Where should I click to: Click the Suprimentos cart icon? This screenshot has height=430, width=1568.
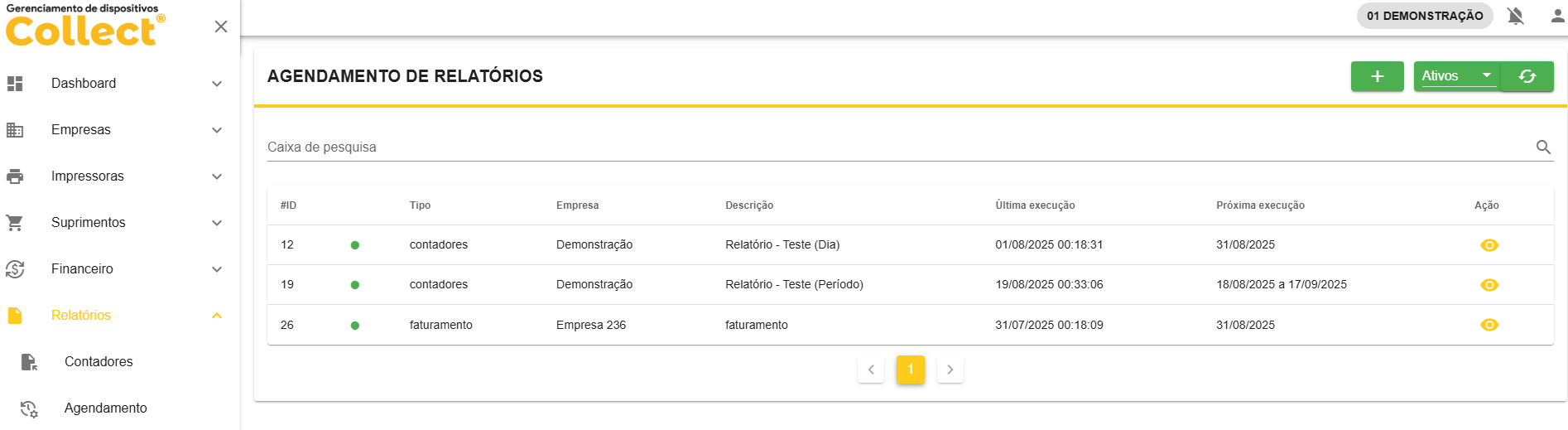click(15, 223)
